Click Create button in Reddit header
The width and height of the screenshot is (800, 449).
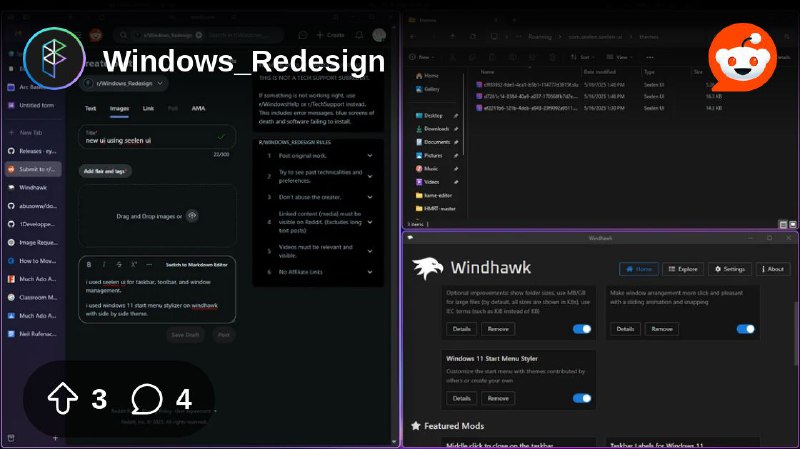coord(331,35)
